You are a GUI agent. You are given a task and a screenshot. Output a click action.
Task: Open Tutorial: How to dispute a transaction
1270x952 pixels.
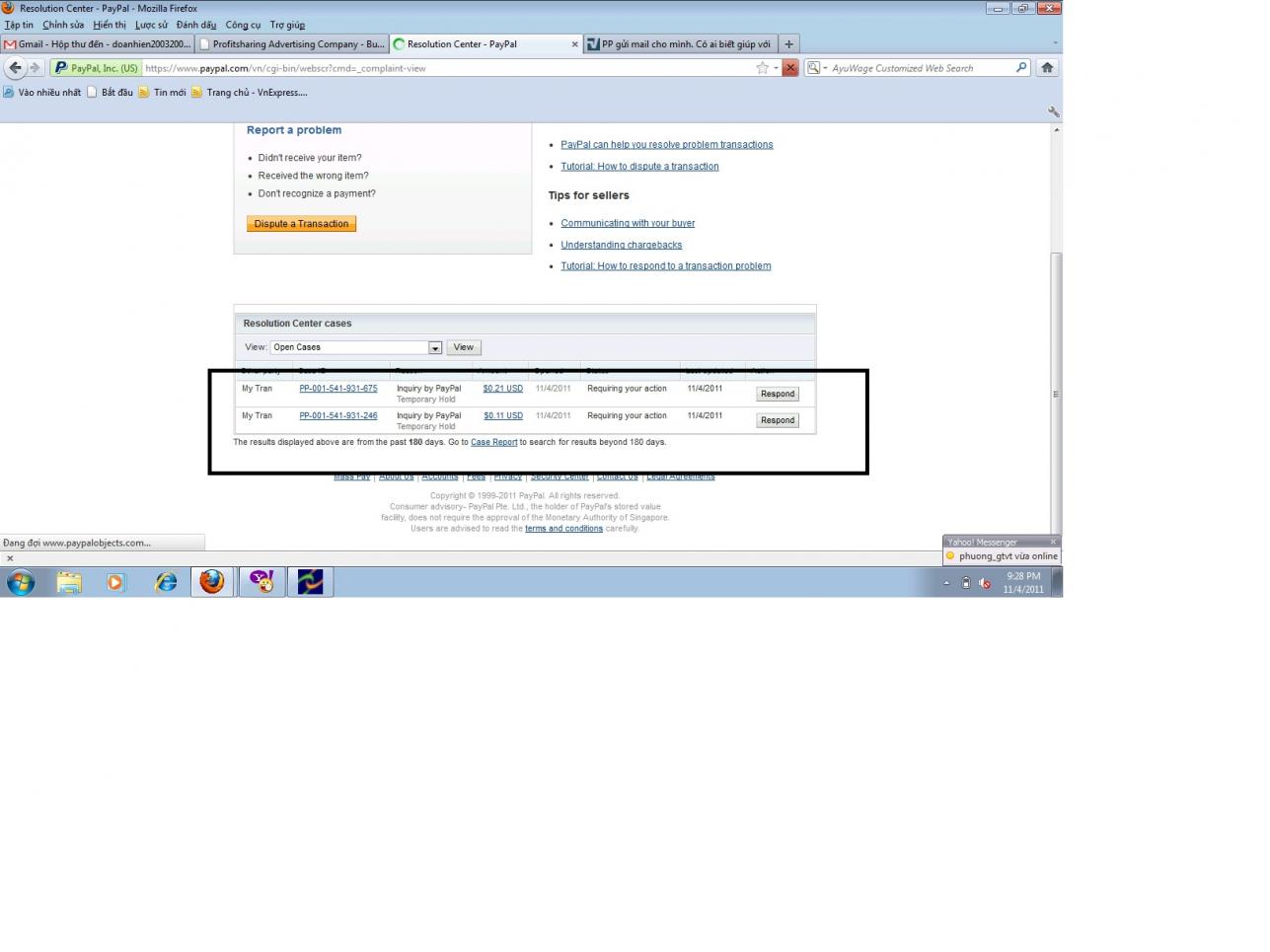(639, 167)
